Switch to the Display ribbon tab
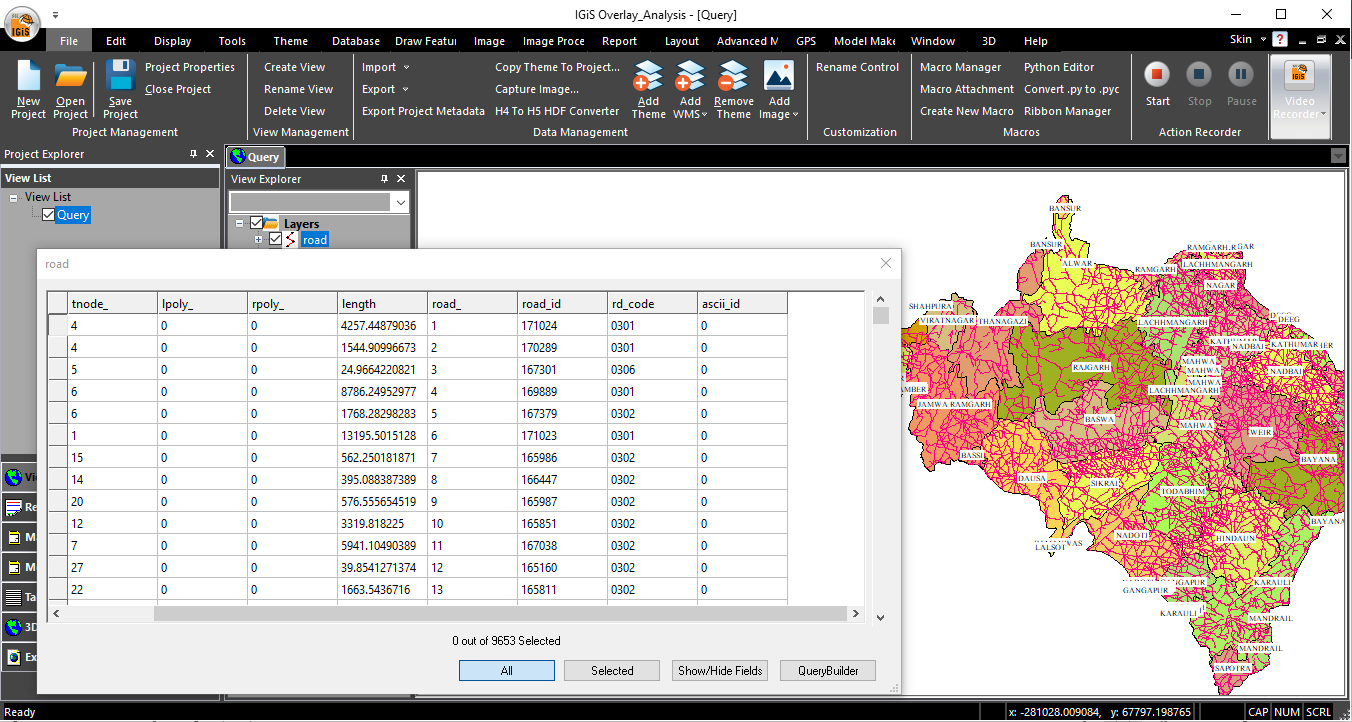 pyautogui.click(x=173, y=41)
